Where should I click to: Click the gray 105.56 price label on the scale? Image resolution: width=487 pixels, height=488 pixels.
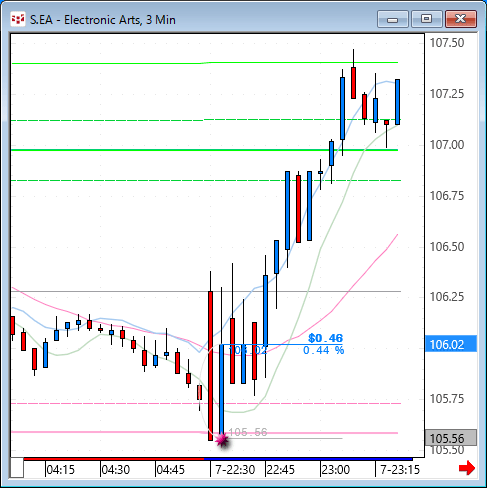(x=451, y=438)
